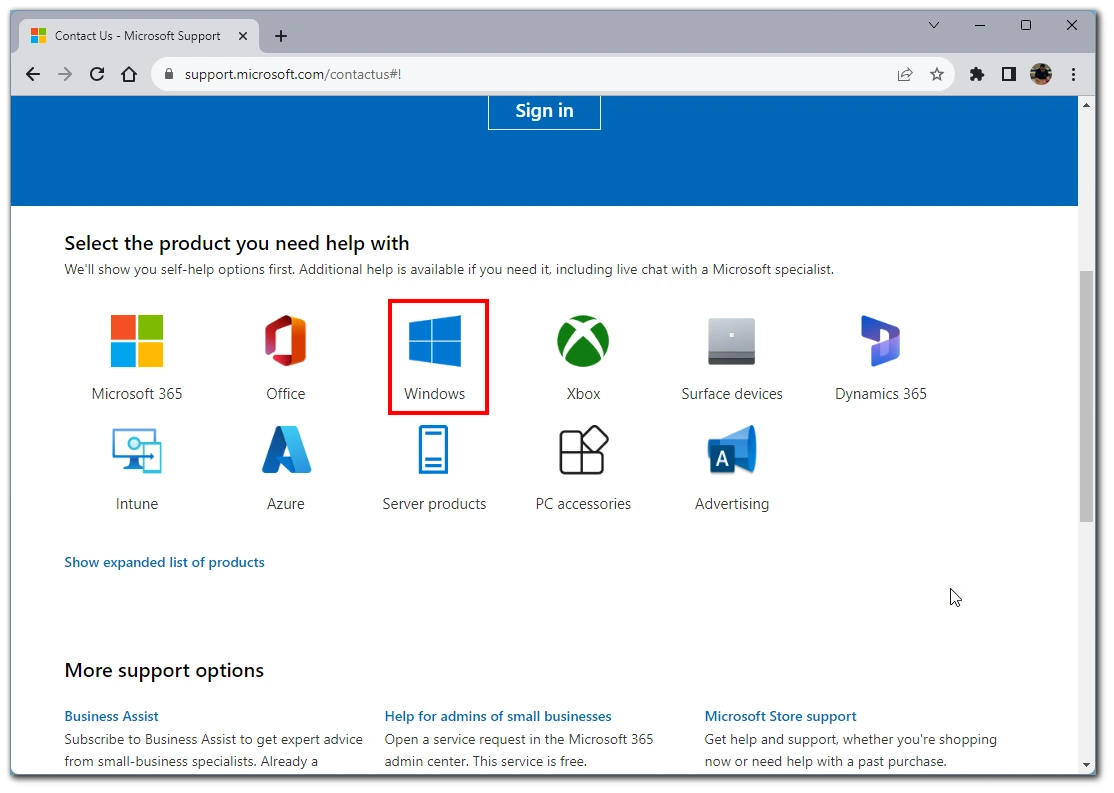Click the Sign in button

coord(544,112)
